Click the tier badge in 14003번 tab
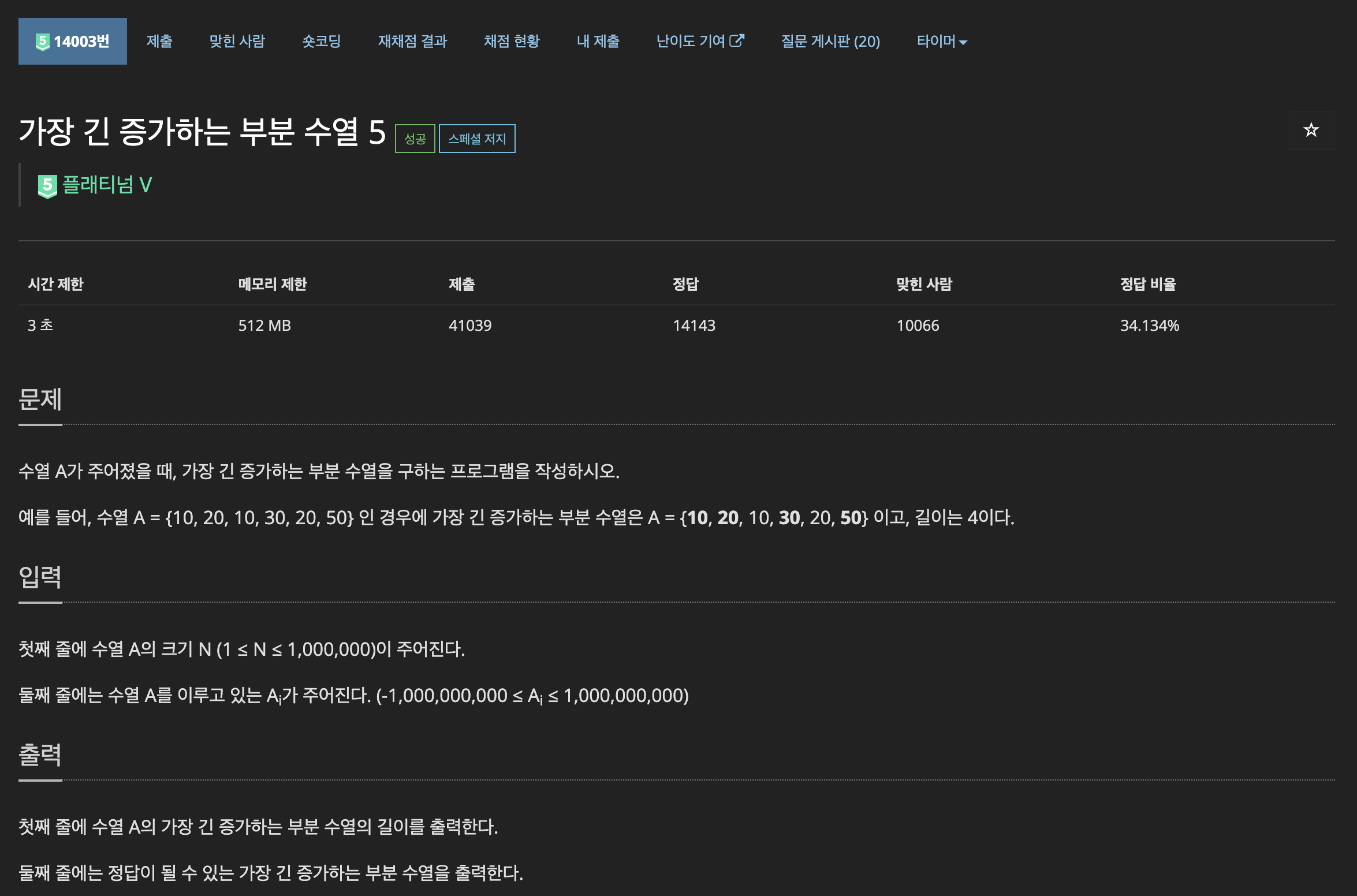The width and height of the screenshot is (1357, 896). [x=42, y=42]
